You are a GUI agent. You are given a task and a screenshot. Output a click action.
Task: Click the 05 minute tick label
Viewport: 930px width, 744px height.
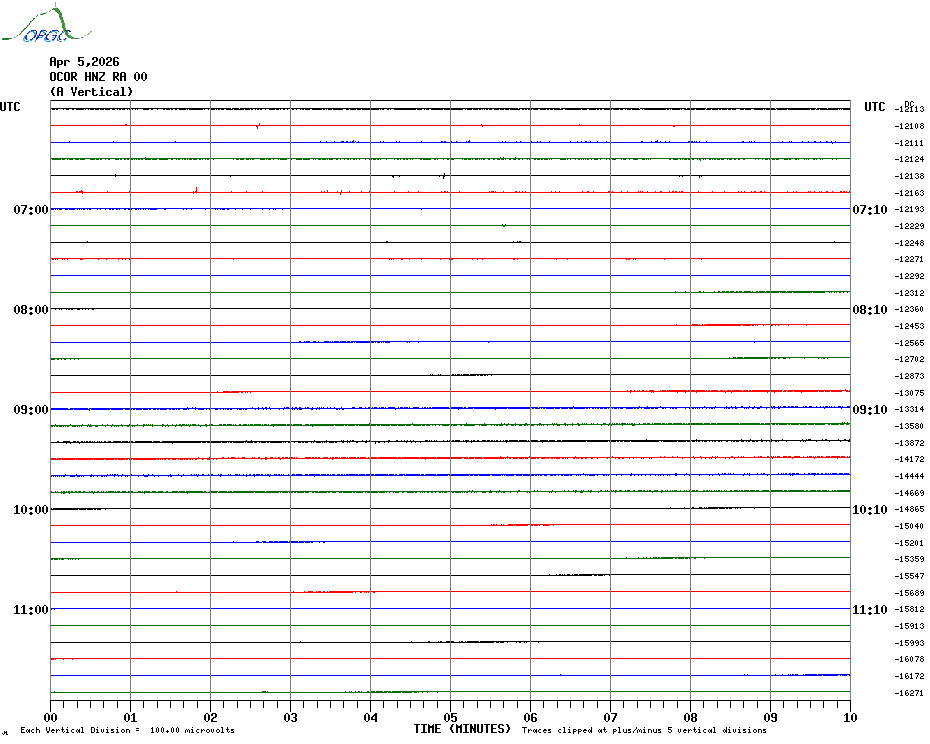point(450,717)
